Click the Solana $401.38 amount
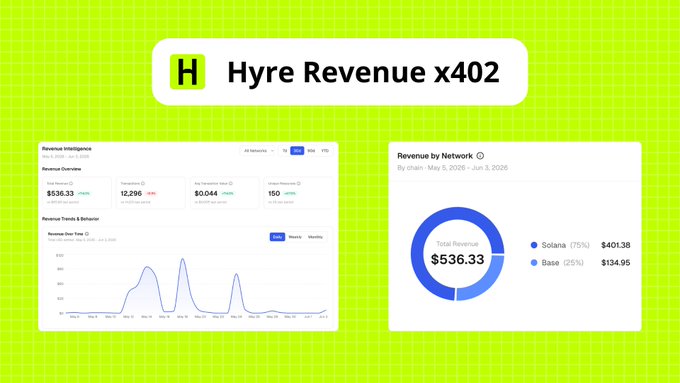The height and width of the screenshot is (383, 680). coord(615,245)
